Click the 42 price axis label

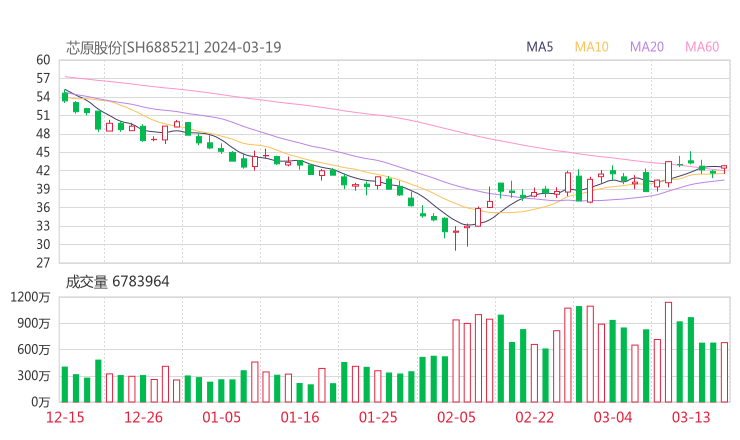[43, 170]
